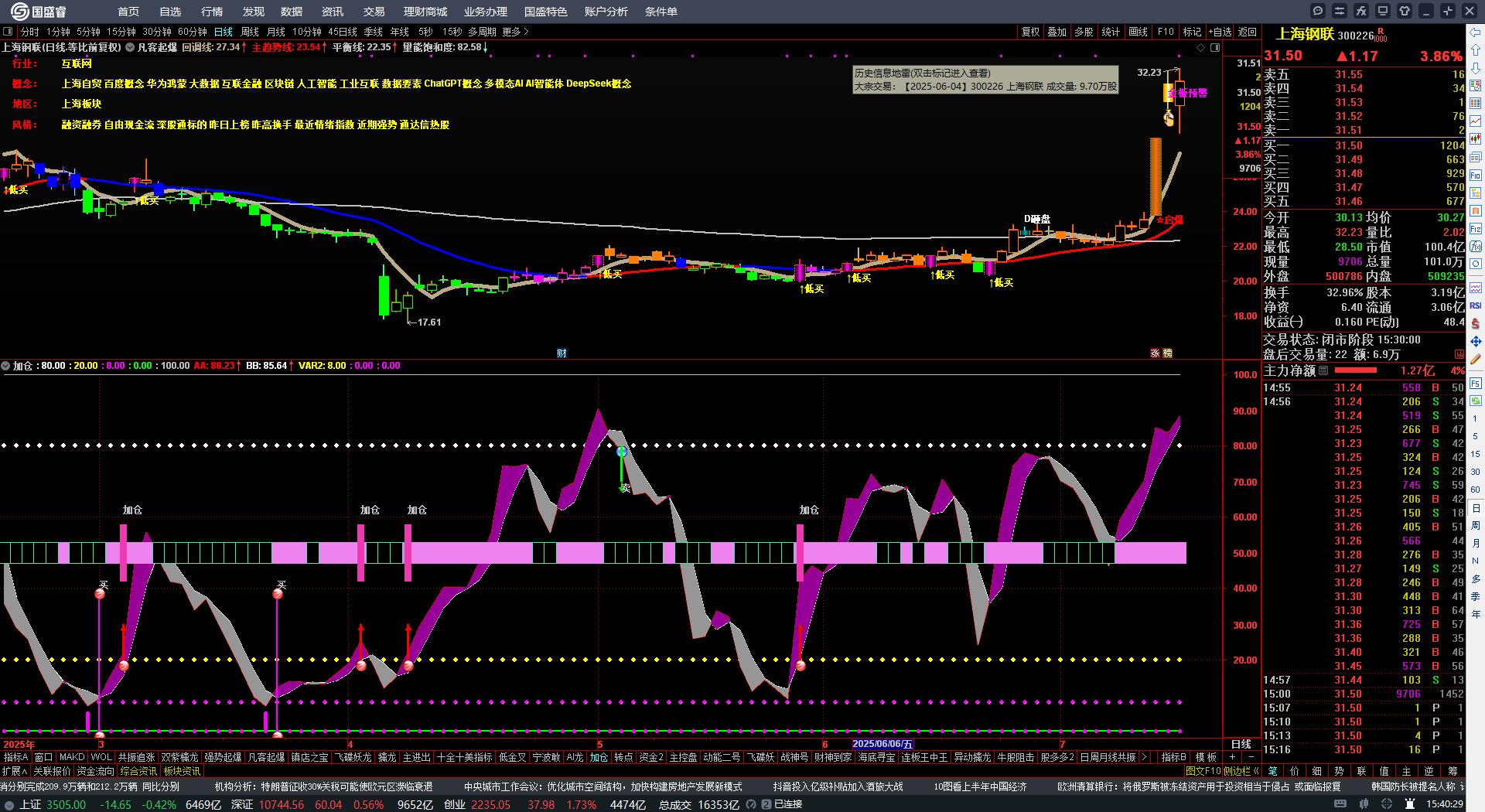Select the 凡客起爆 indicator tab
Image resolution: width=1485 pixels, height=812 pixels.
point(267,757)
